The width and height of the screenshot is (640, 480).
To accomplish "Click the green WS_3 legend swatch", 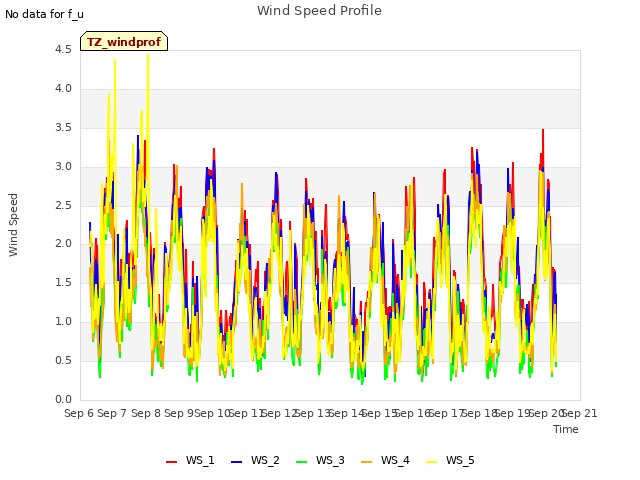I will pos(302,462).
